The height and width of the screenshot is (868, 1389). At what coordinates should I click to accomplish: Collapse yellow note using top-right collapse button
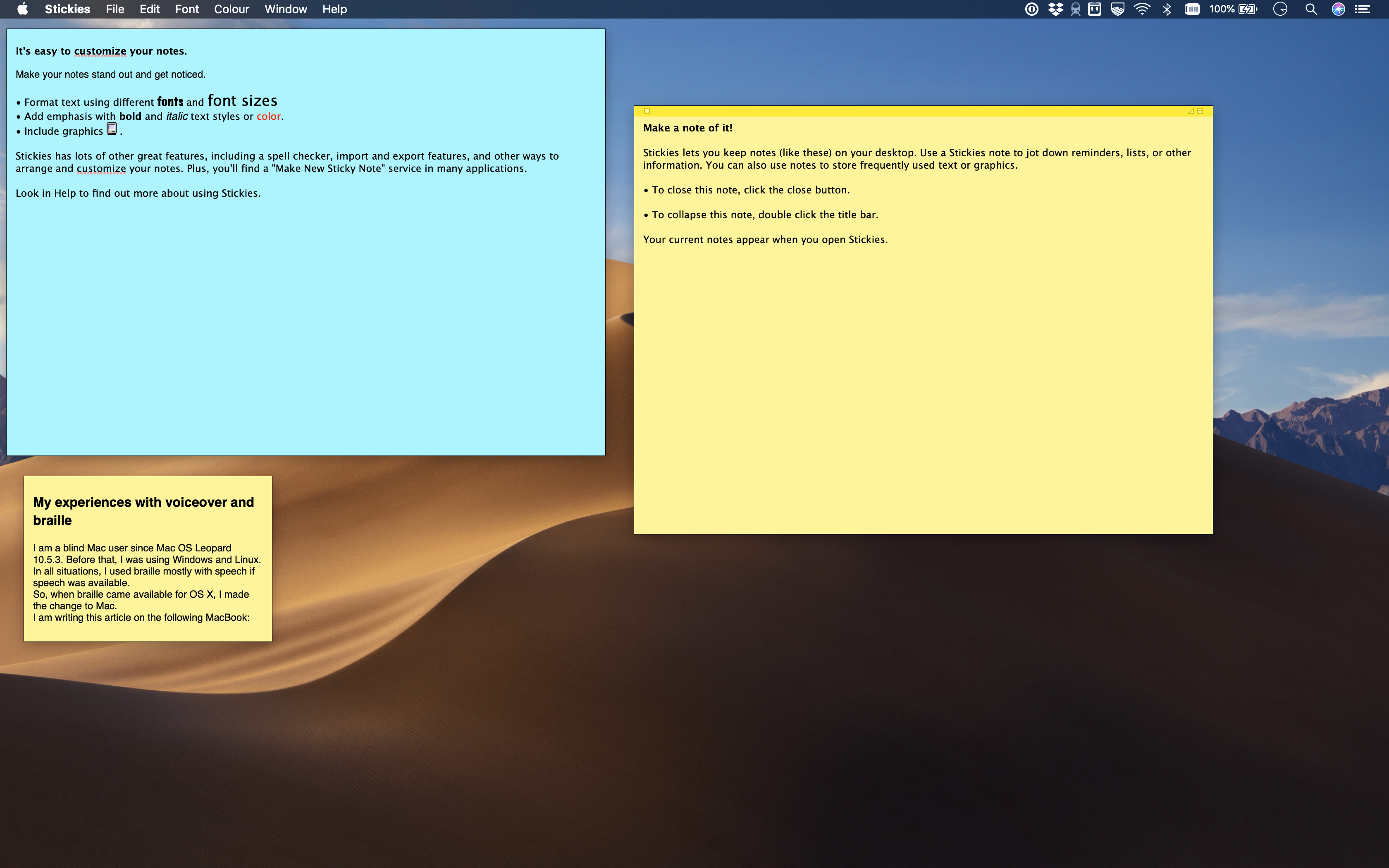(1200, 111)
